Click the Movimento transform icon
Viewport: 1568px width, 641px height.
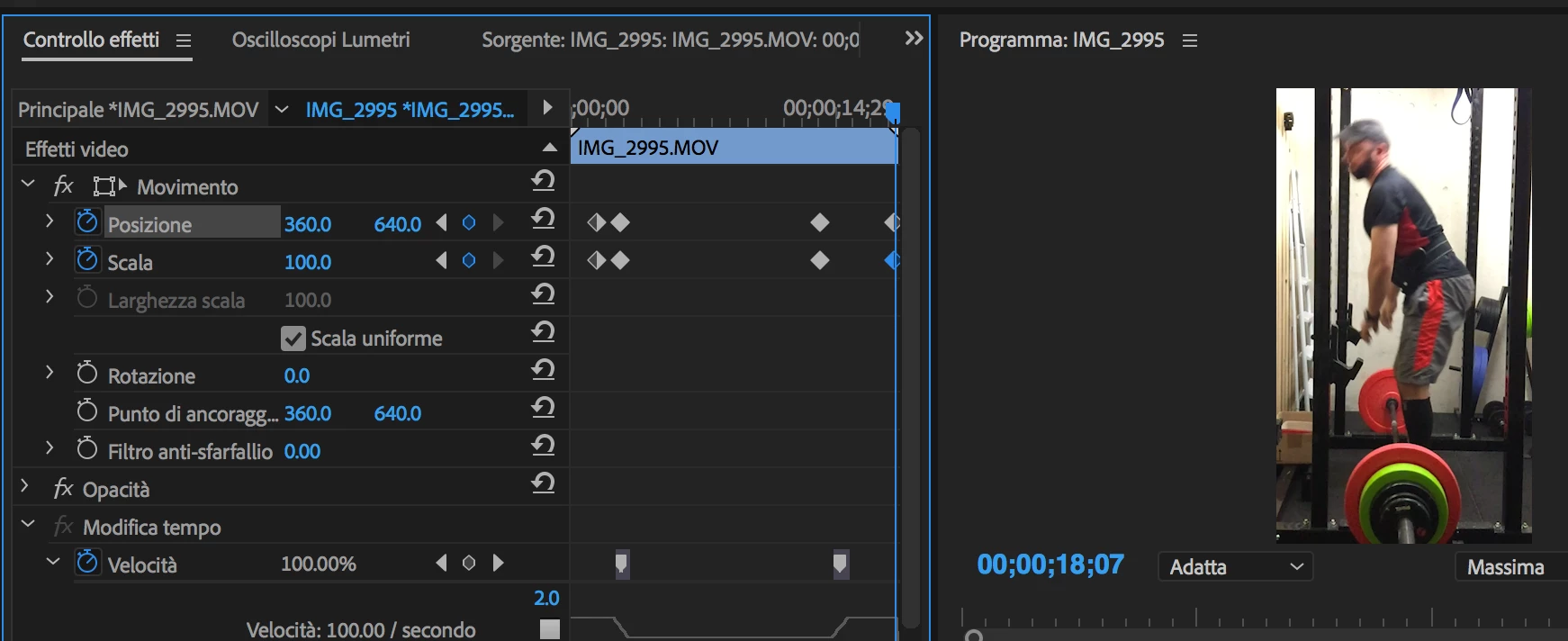109,186
